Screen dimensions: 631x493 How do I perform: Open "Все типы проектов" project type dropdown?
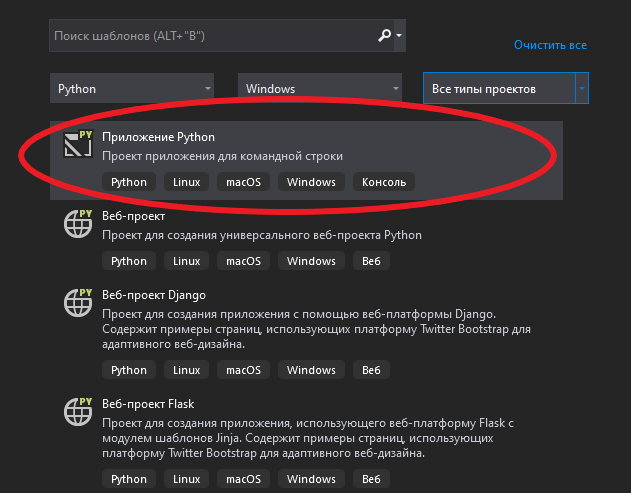[506, 88]
